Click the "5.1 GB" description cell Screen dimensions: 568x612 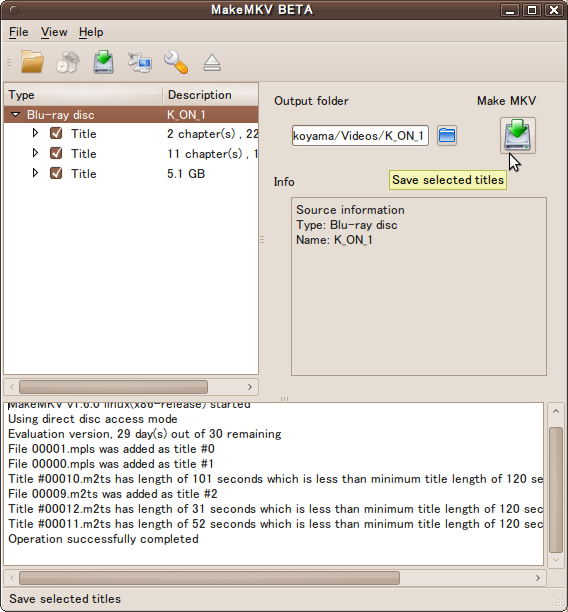coord(186,173)
